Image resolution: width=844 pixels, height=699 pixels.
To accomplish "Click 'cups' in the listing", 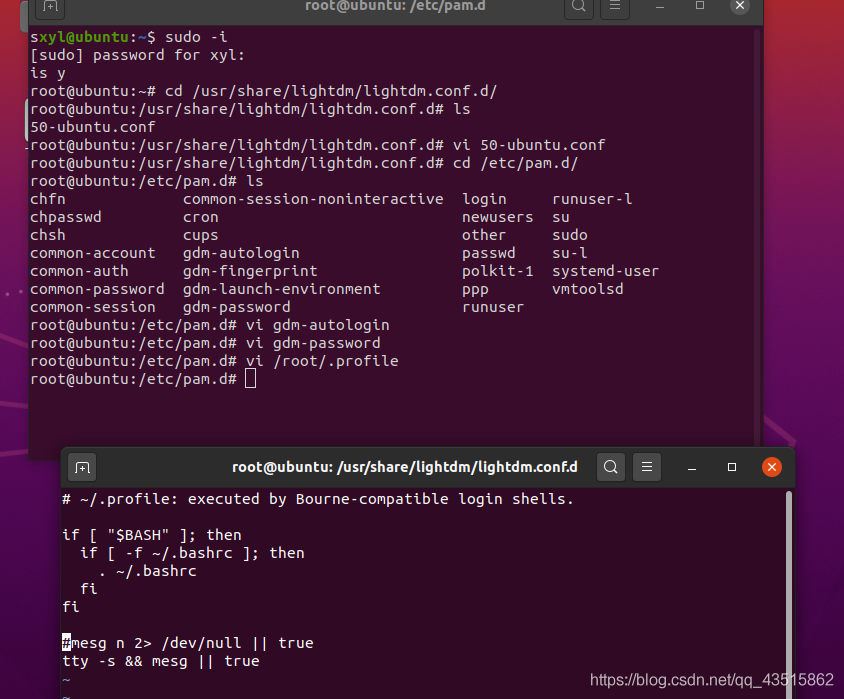I will tap(201, 235).
